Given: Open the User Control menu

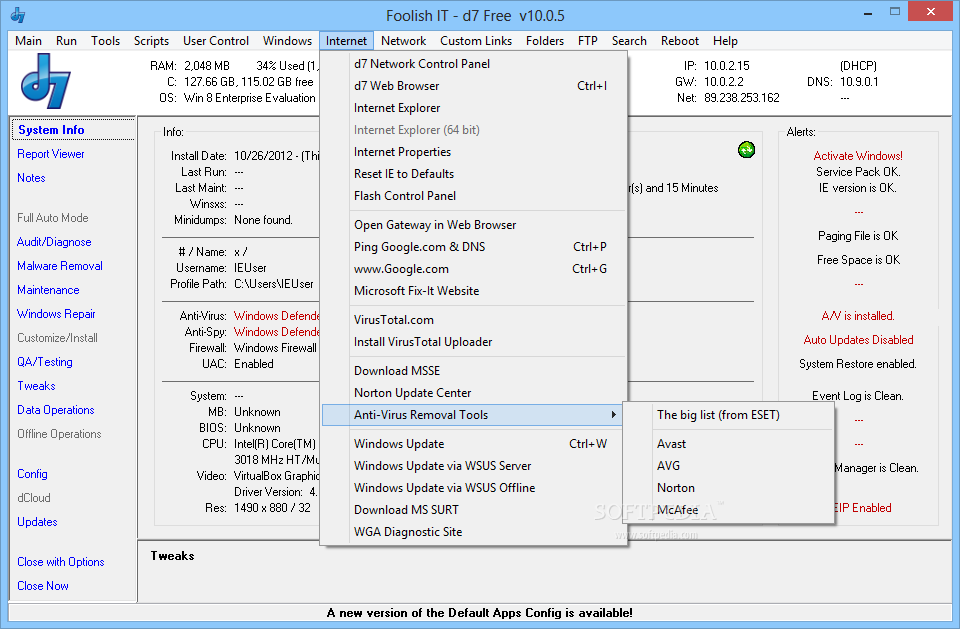Looking at the screenshot, I should point(216,40).
